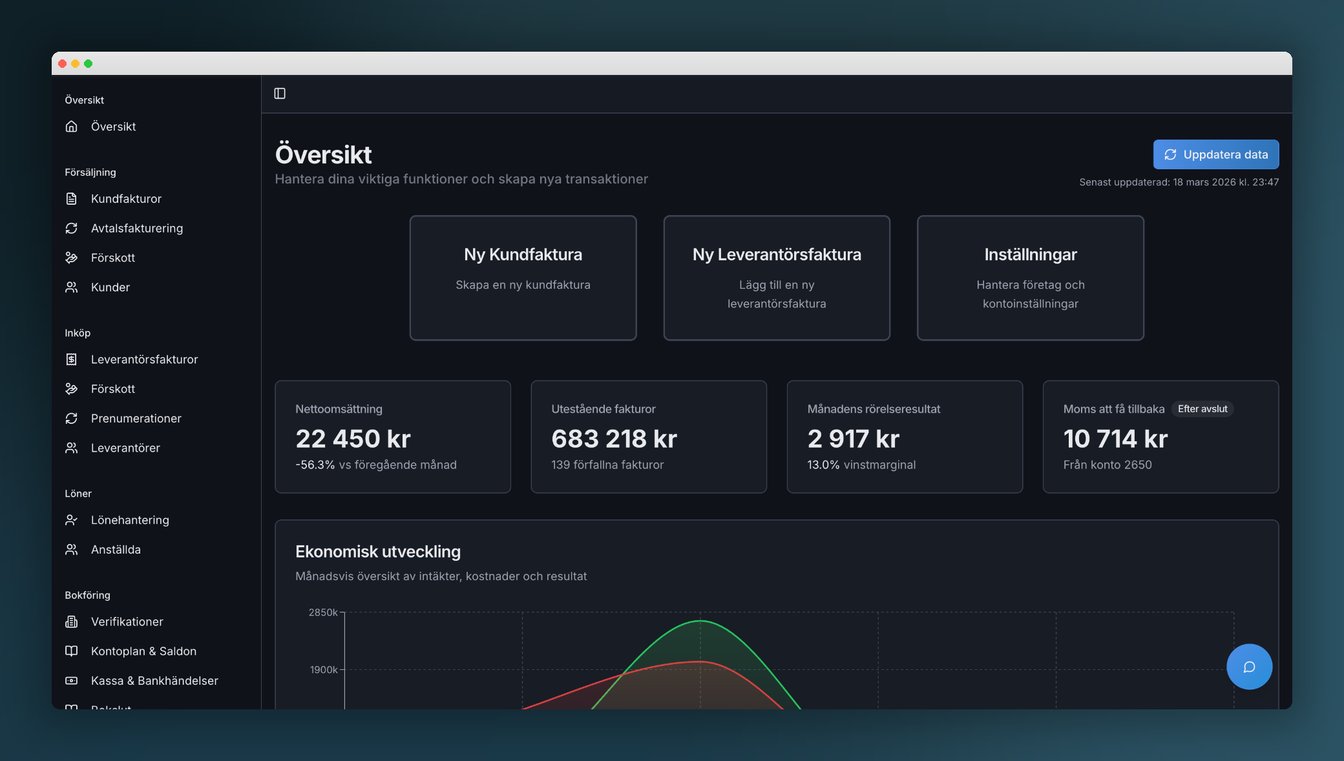1344x761 pixels.
Task: Select the Kontoplan & Saldon book icon
Action: coord(71,651)
